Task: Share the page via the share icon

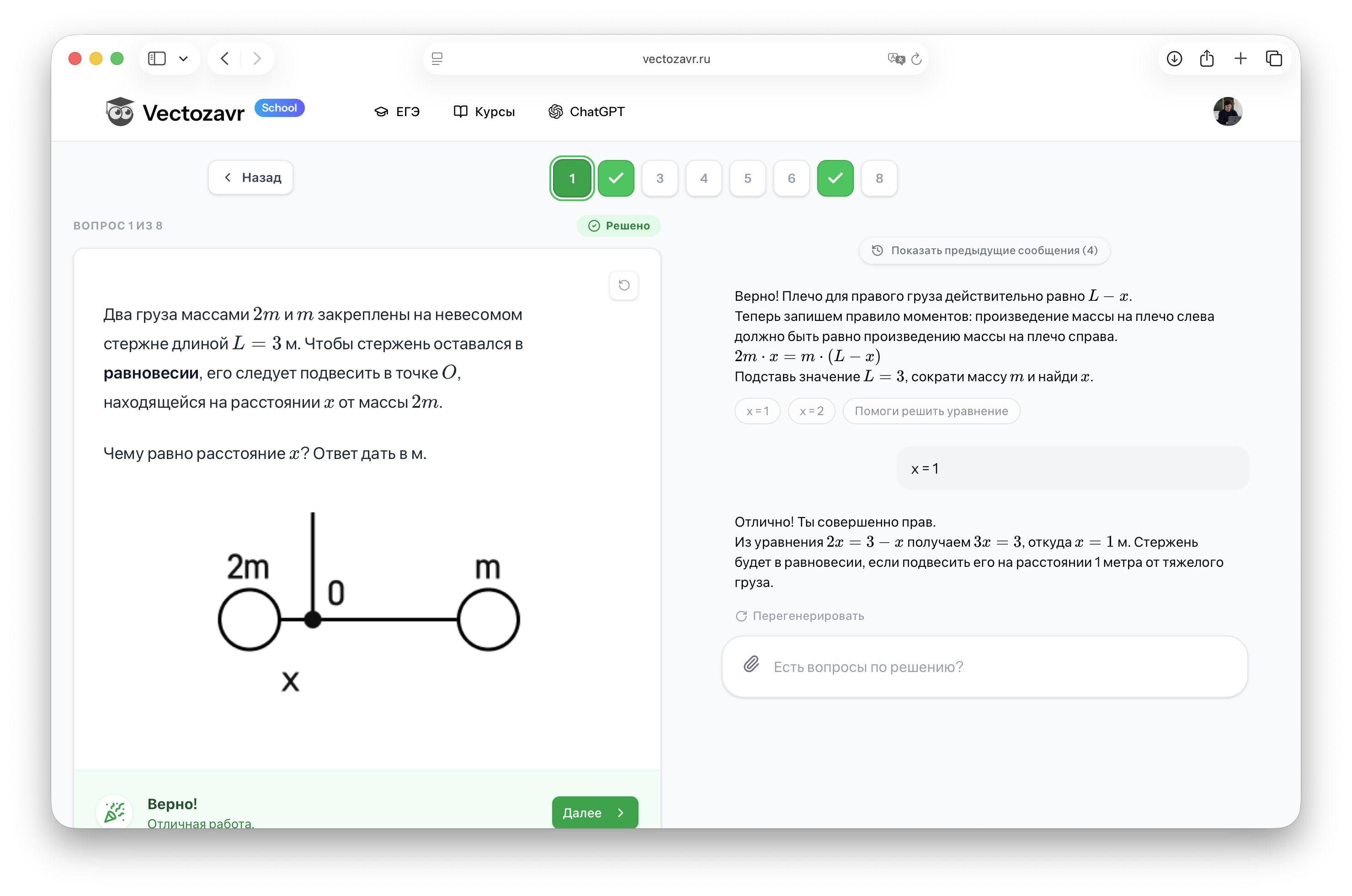Action: click(1207, 59)
